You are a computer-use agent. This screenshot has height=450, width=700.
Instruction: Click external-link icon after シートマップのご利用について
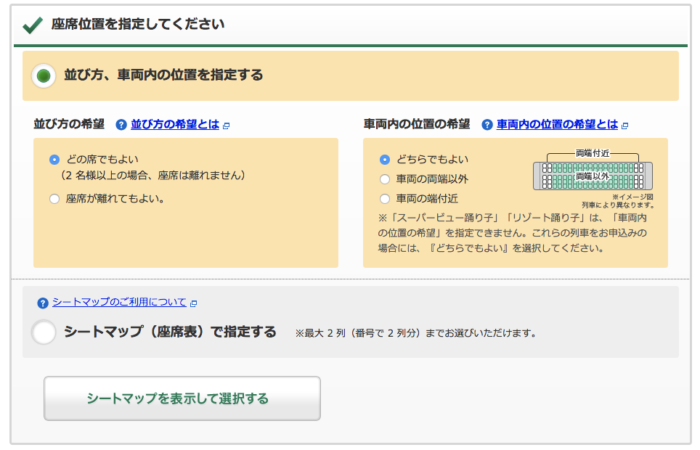point(194,303)
